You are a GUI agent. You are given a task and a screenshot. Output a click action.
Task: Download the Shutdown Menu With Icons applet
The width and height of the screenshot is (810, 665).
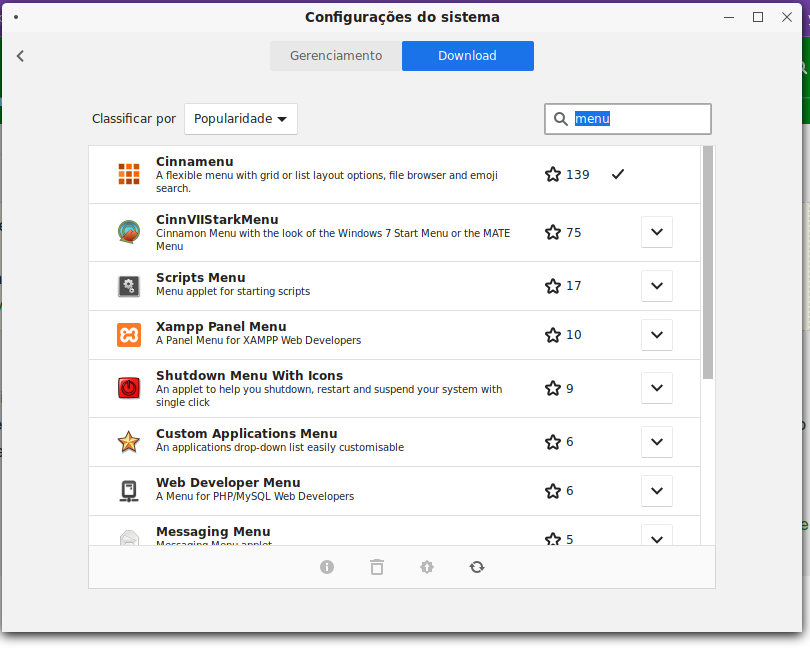pyautogui.click(x=657, y=388)
